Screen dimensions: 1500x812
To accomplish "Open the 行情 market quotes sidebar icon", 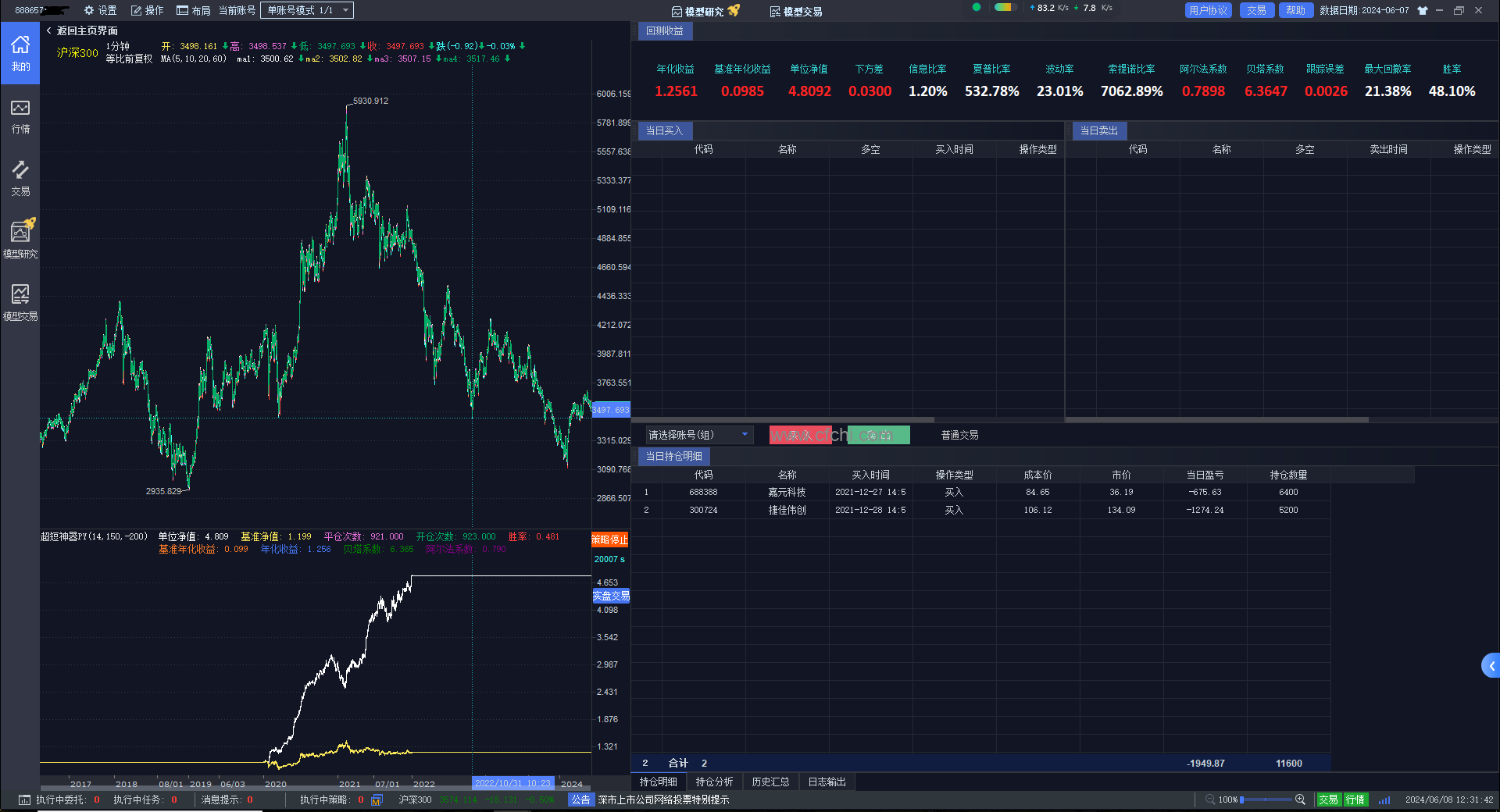I will [x=20, y=116].
